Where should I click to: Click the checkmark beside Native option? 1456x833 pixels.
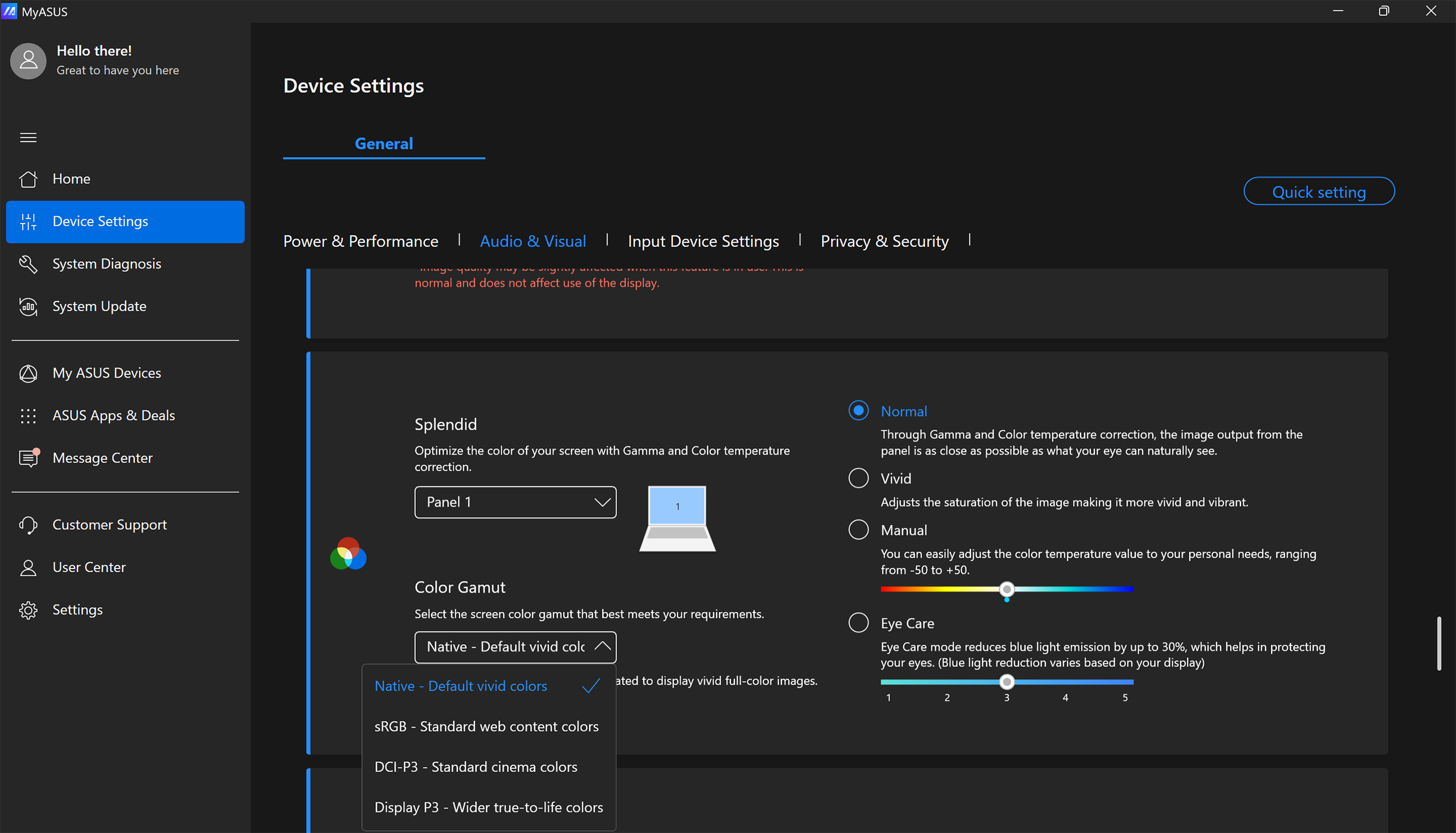[x=591, y=686]
